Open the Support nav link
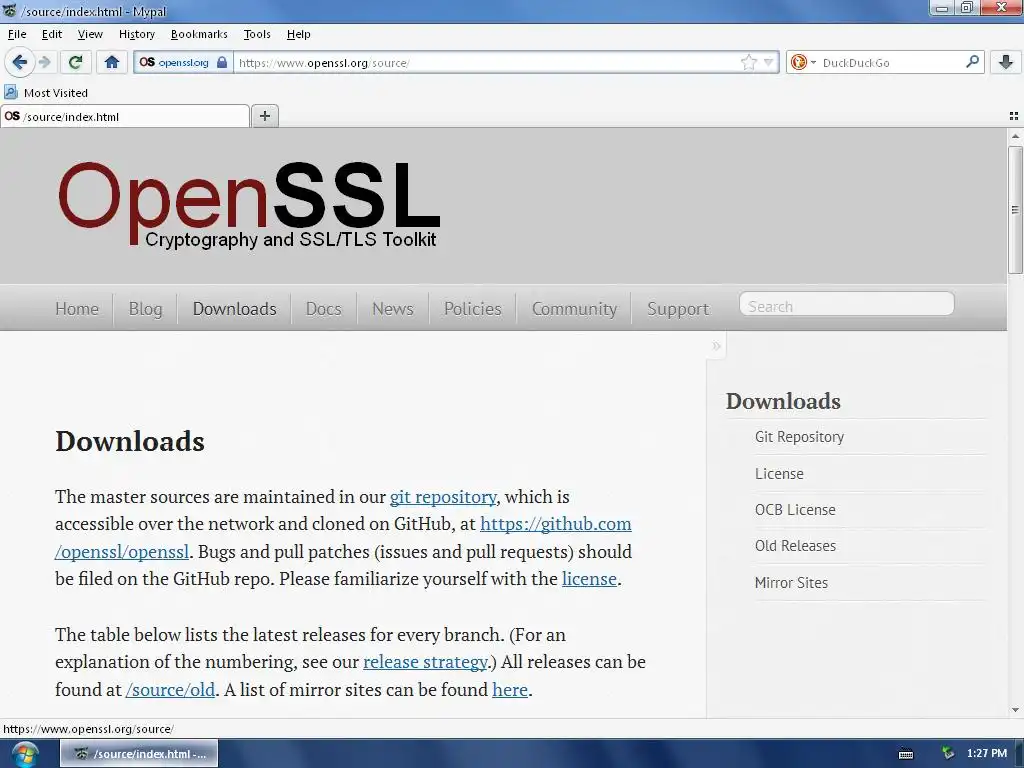Image resolution: width=1024 pixels, height=768 pixels. 678,308
